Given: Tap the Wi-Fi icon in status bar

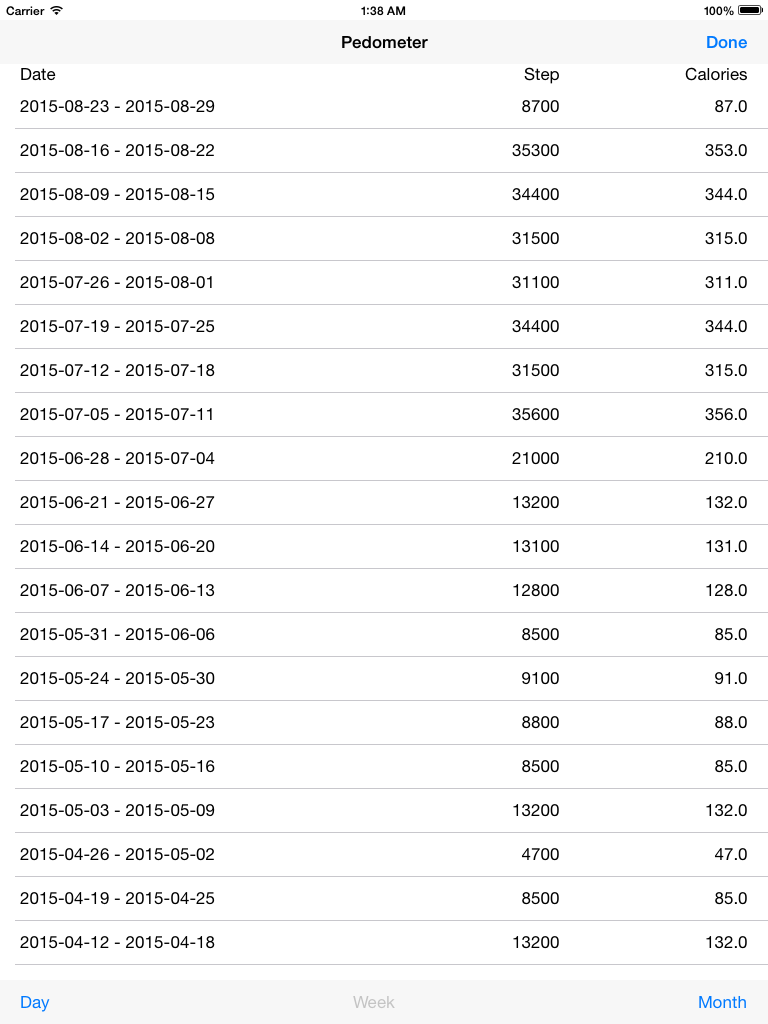Looking at the screenshot, I should (x=57, y=10).
